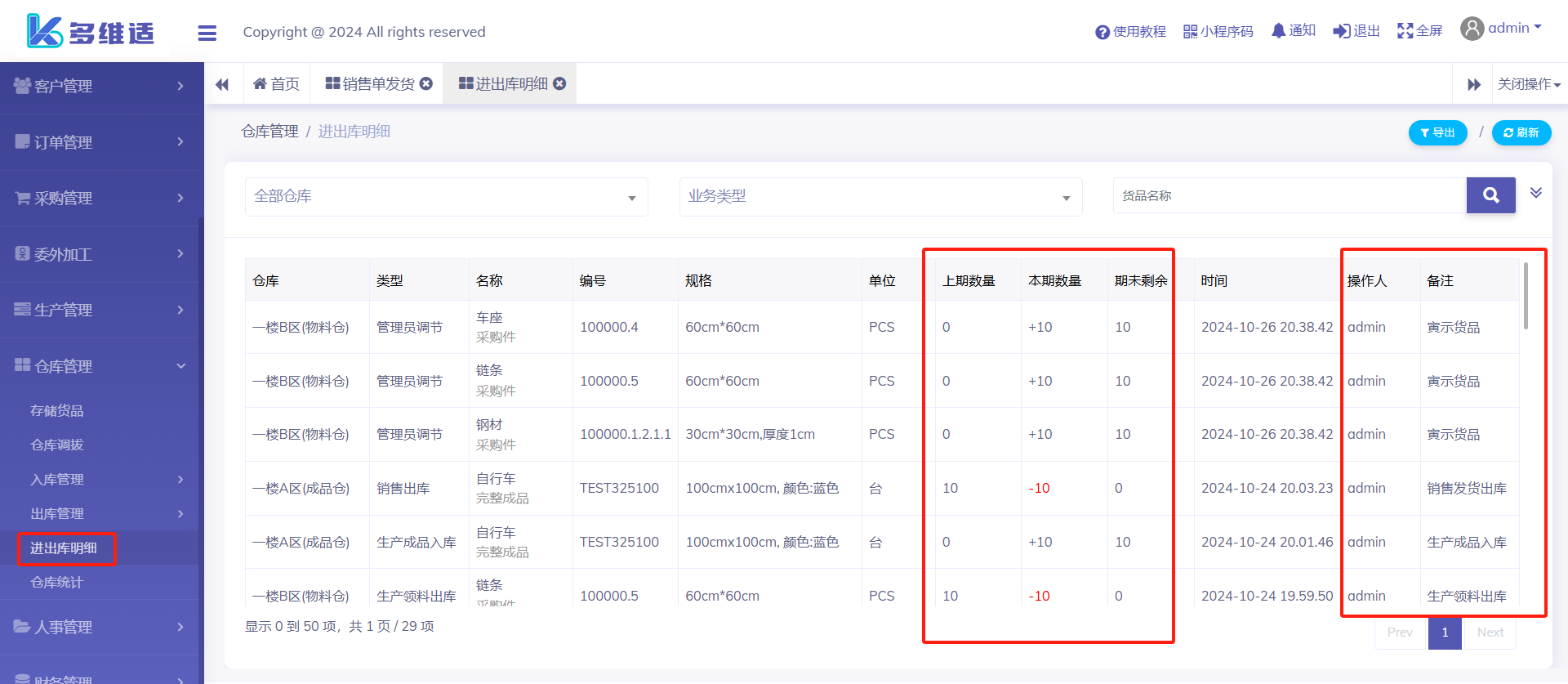Expand the admin user menu
Viewport: 1568px width, 684px height.
[1501, 29]
